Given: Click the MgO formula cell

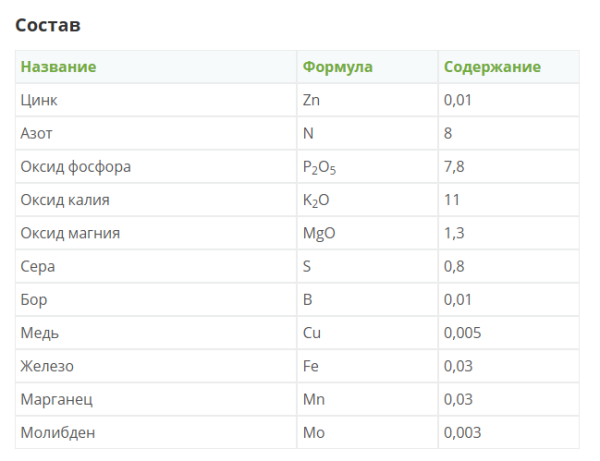Looking at the screenshot, I should coord(317,233).
